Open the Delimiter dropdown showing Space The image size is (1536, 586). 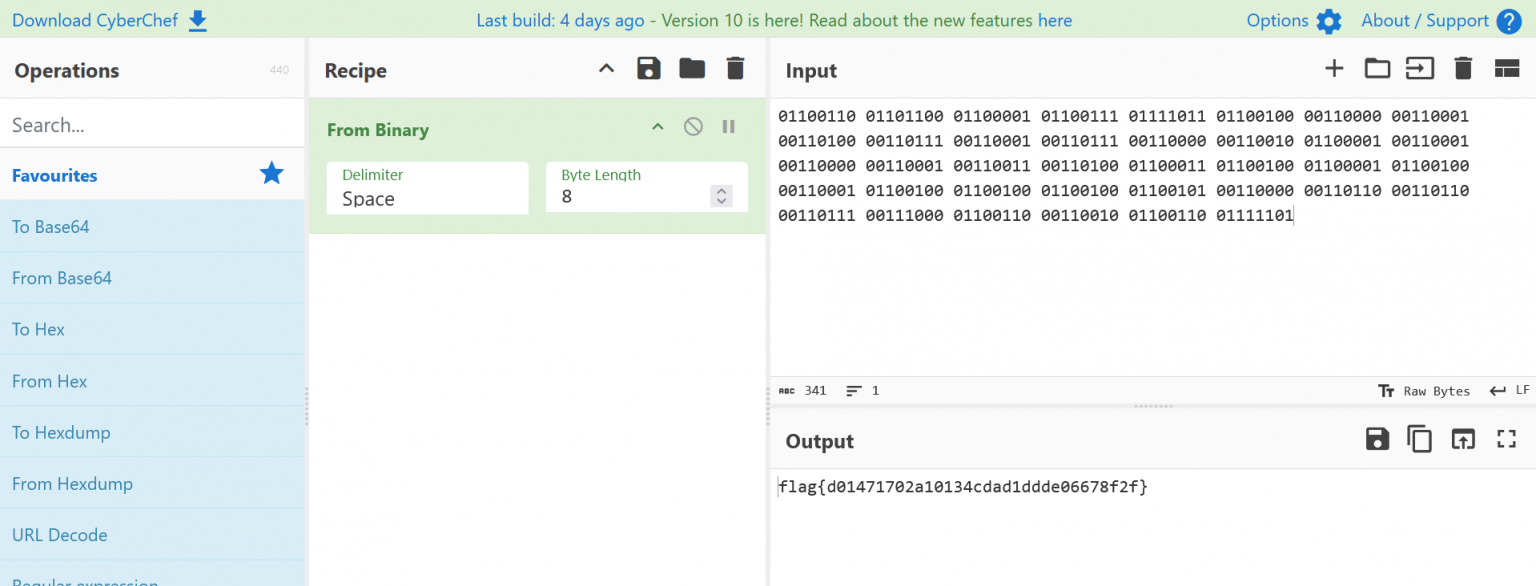coord(427,199)
